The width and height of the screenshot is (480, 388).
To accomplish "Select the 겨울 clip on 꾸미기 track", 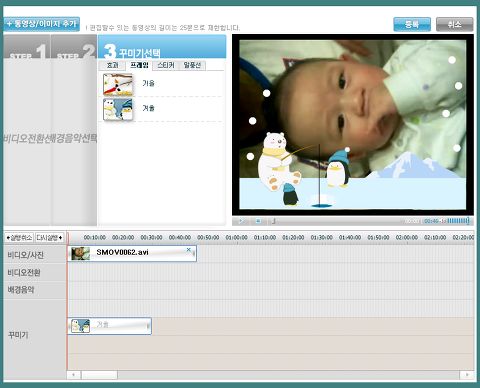I will 110,326.
